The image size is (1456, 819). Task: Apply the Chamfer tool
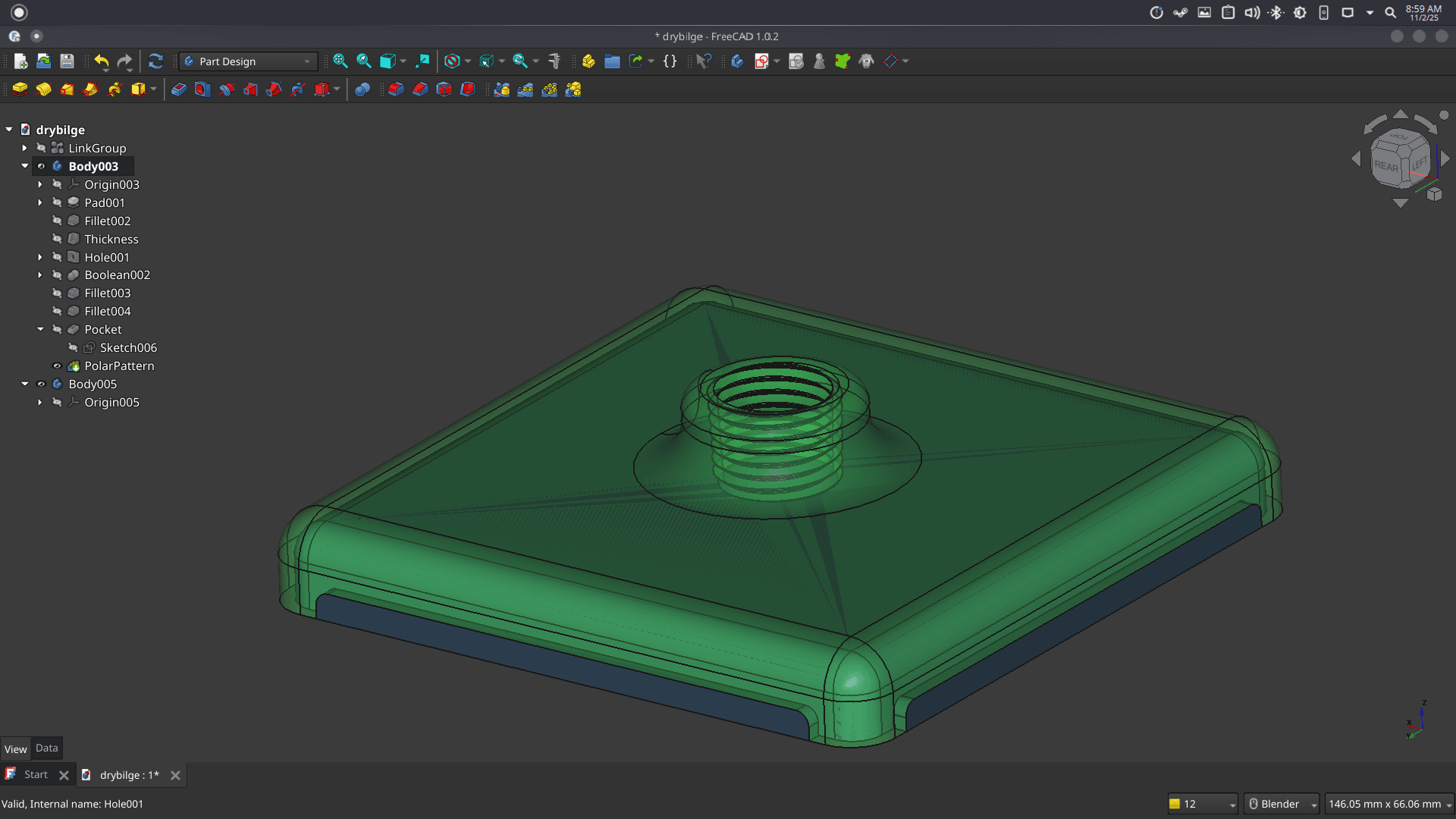click(x=420, y=89)
